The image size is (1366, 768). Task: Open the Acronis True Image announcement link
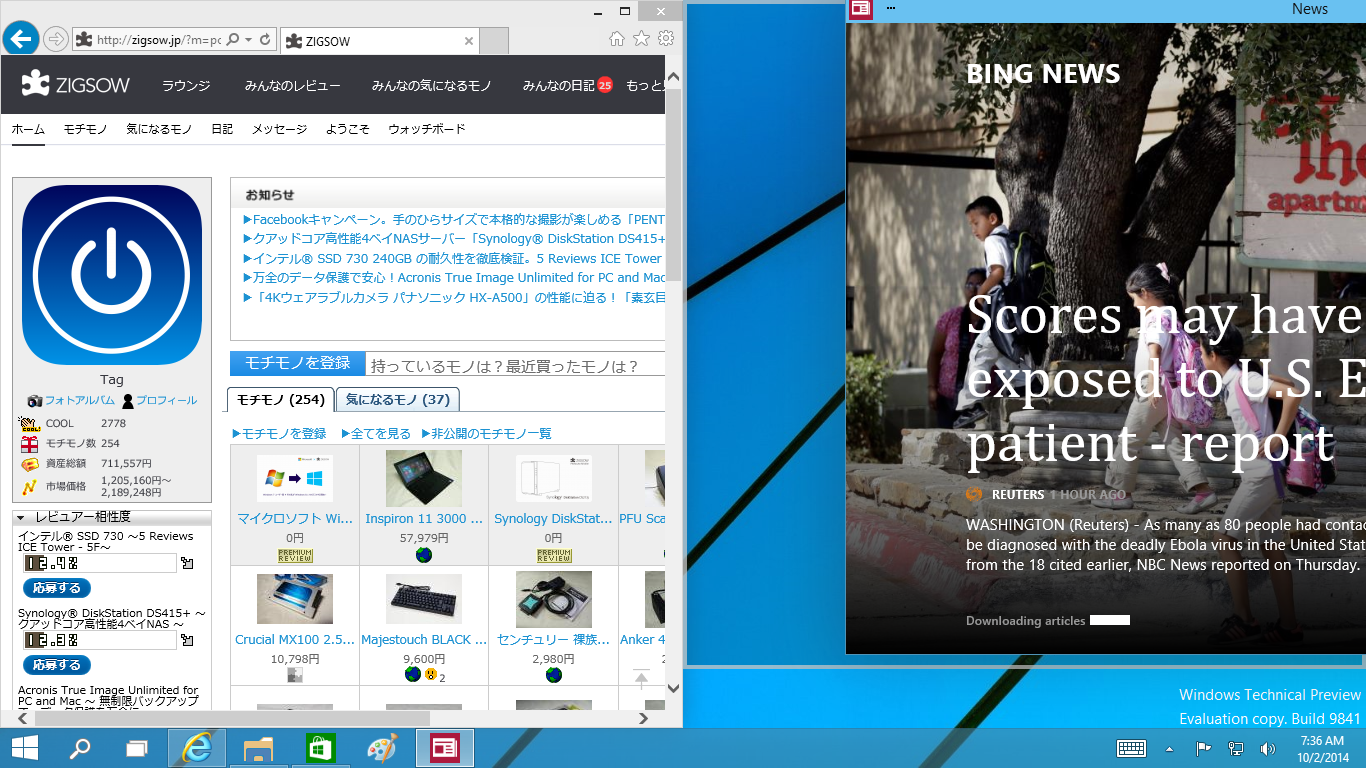click(454, 277)
